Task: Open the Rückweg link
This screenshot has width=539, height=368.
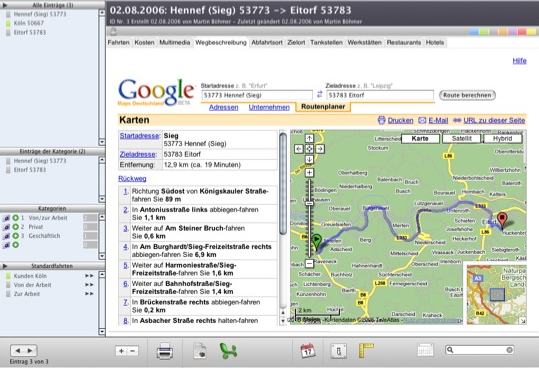Action: pyautogui.click(x=132, y=179)
